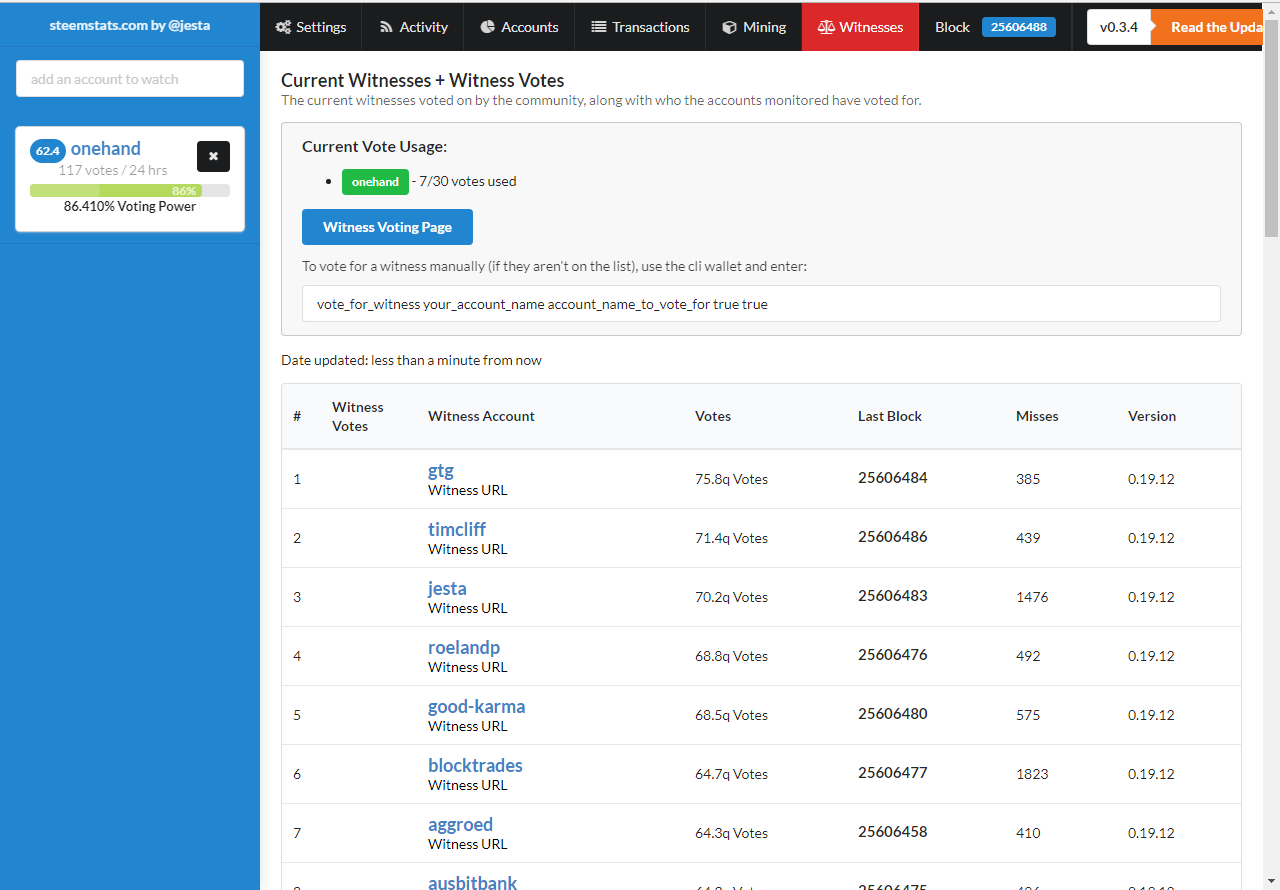Select the Witnesses tab
The height and width of the screenshot is (890, 1280).
pos(860,27)
